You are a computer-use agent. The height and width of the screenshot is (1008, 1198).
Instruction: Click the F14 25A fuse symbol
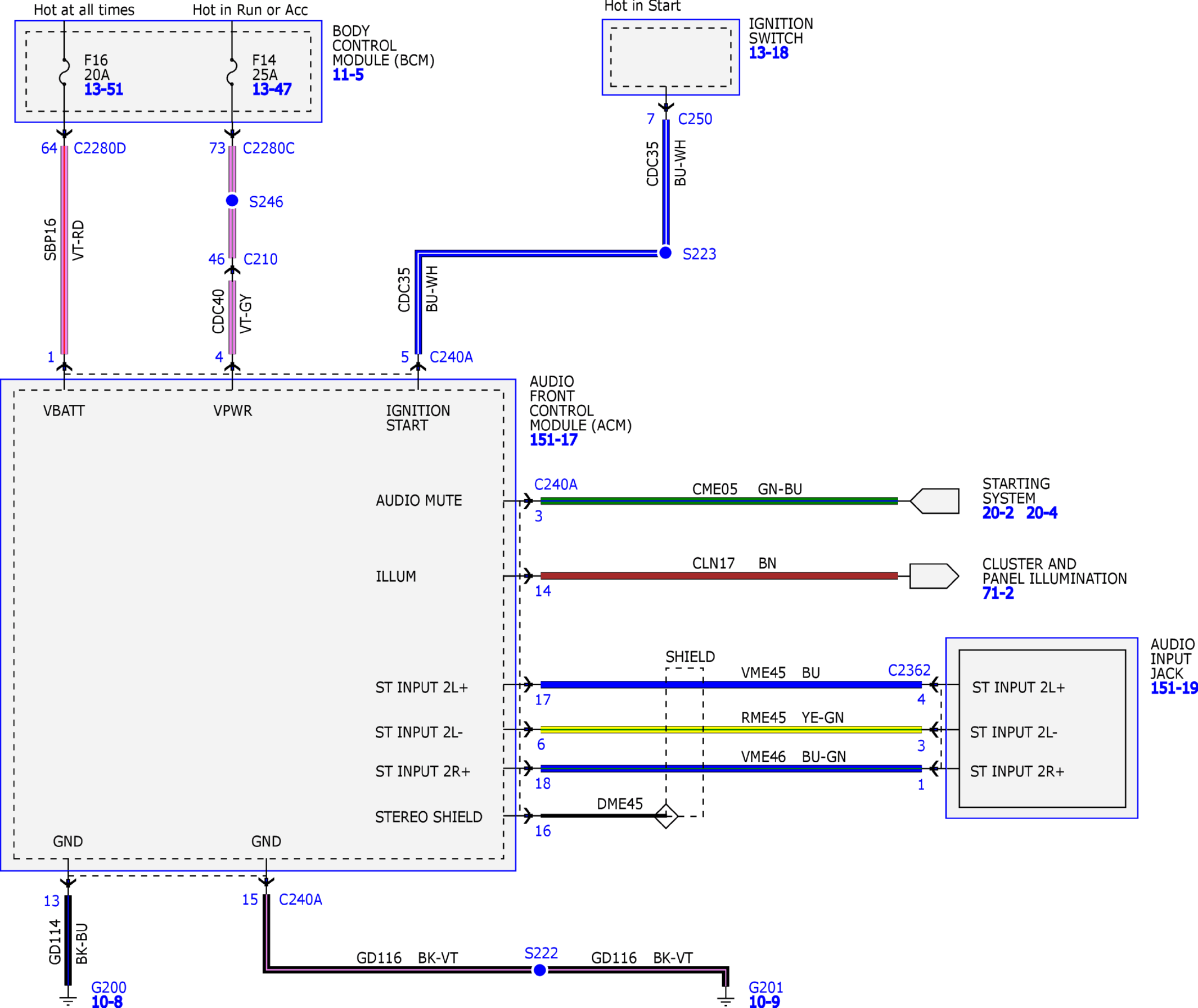[232, 72]
